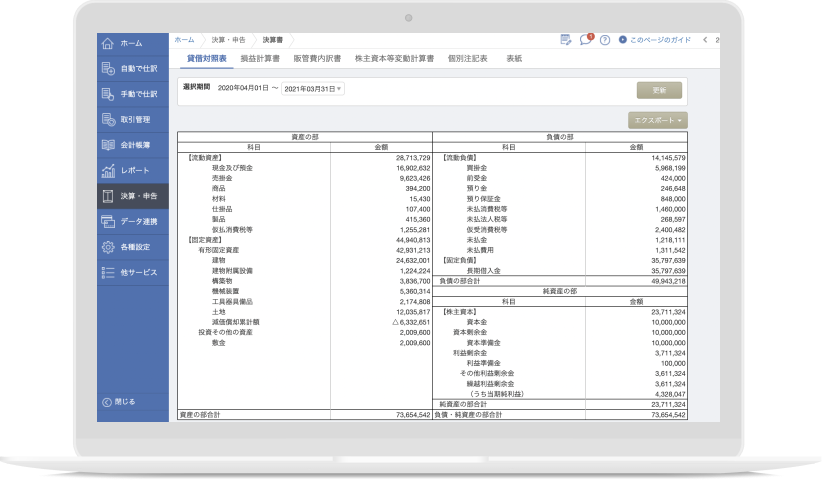This screenshot has width=822, height=480.
Task: Open 各種設定 gear icon
Action: click(108, 247)
